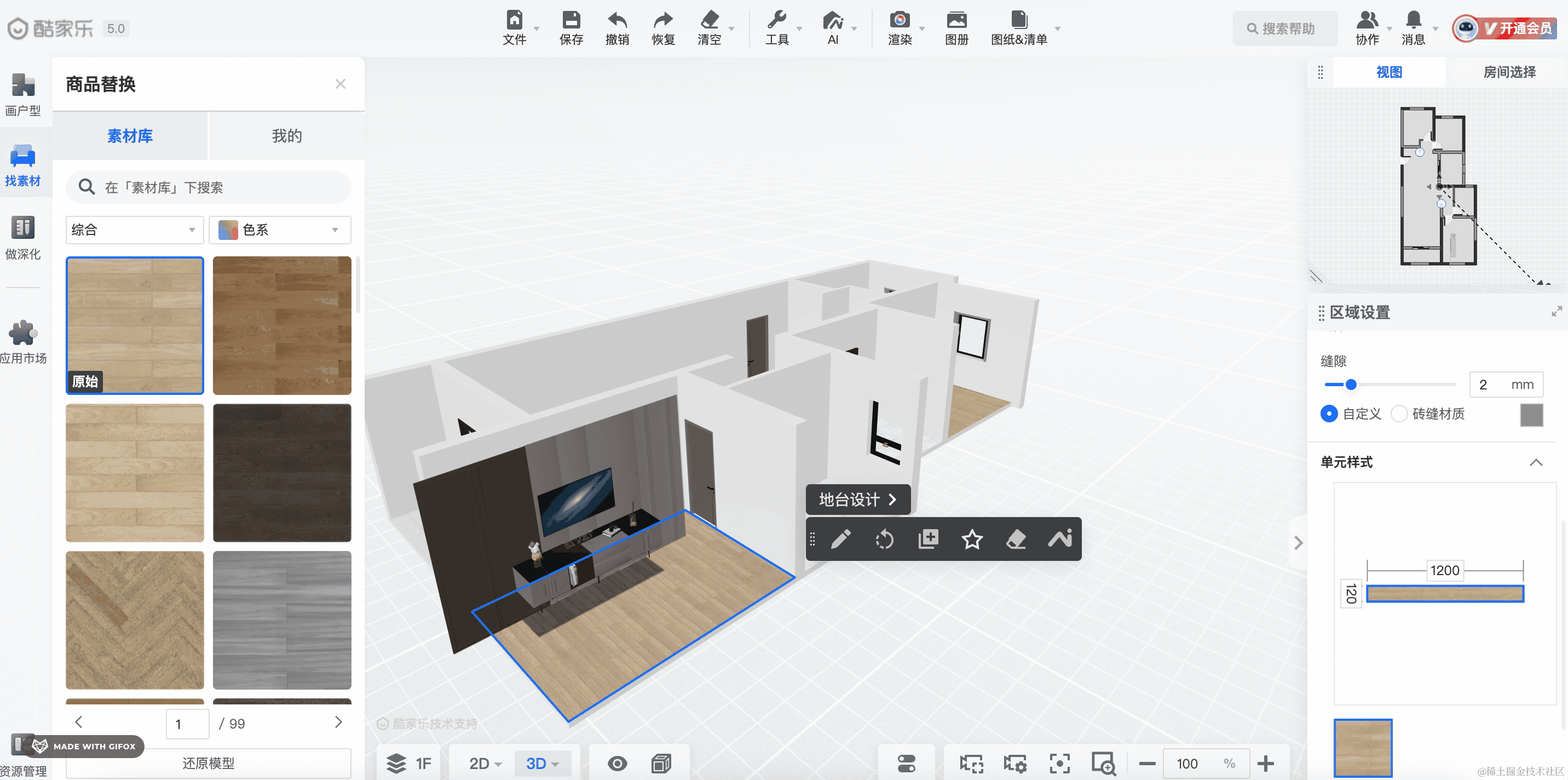This screenshot has height=780, width=1568.
Task: Click the 搜索帮助 search help field
Action: tap(1285, 28)
